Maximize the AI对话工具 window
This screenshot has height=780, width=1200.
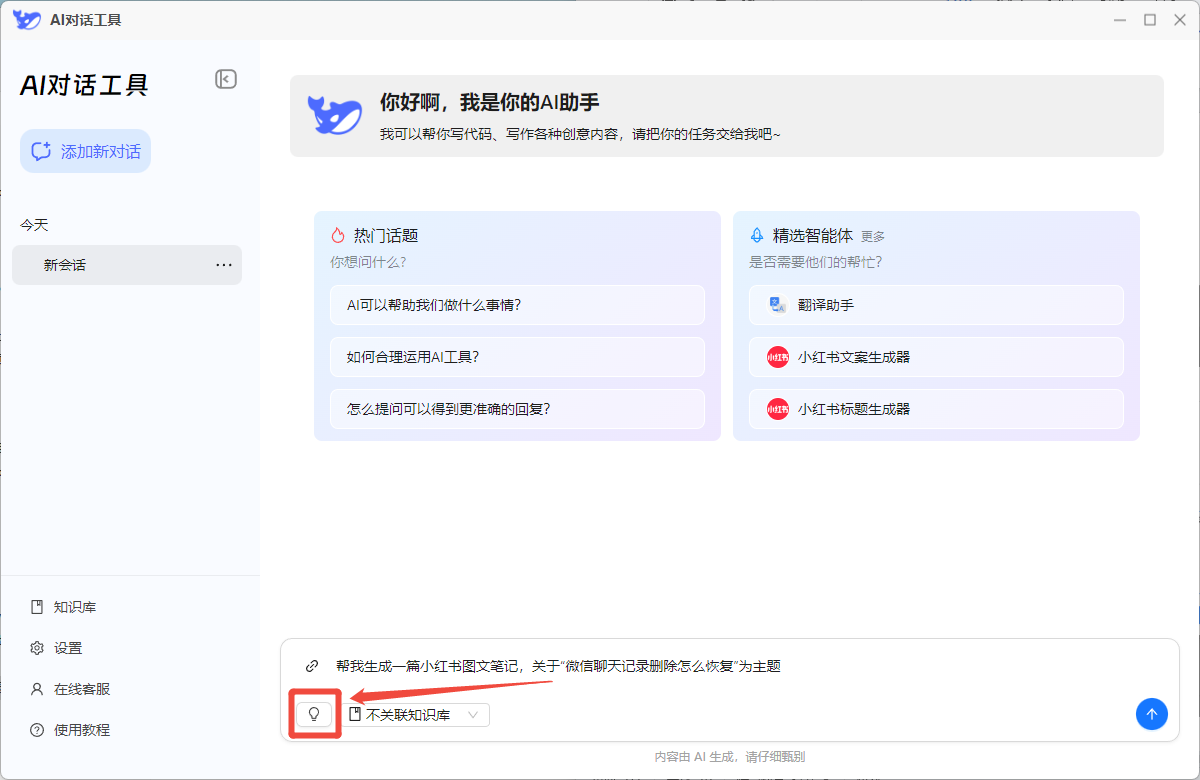pyautogui.click(x=1150, y=20)
